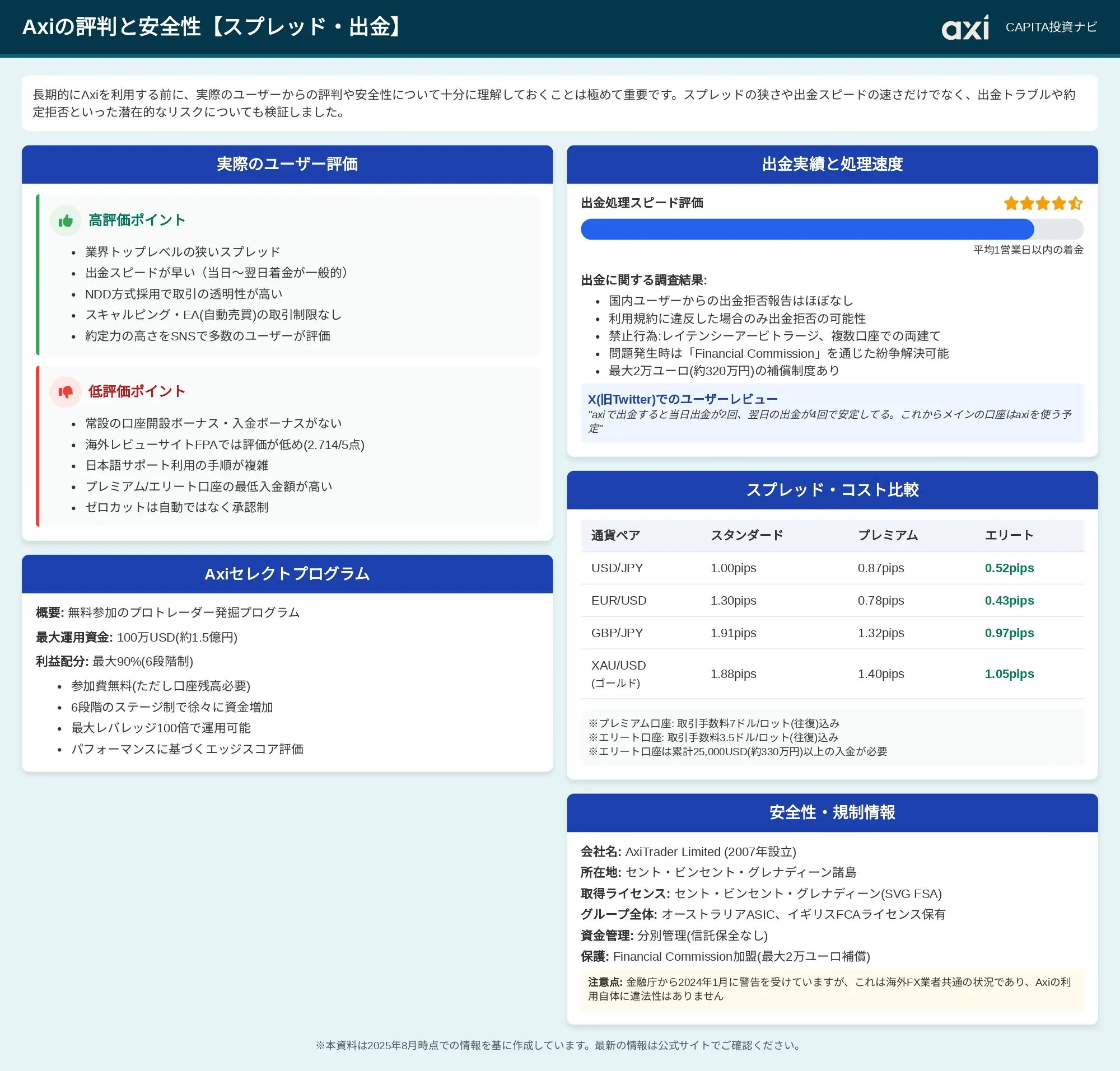Viewport: 1120px width, 1071px height.
Task: Click the 低評価ポイント heading
Action: click(137, 392)
